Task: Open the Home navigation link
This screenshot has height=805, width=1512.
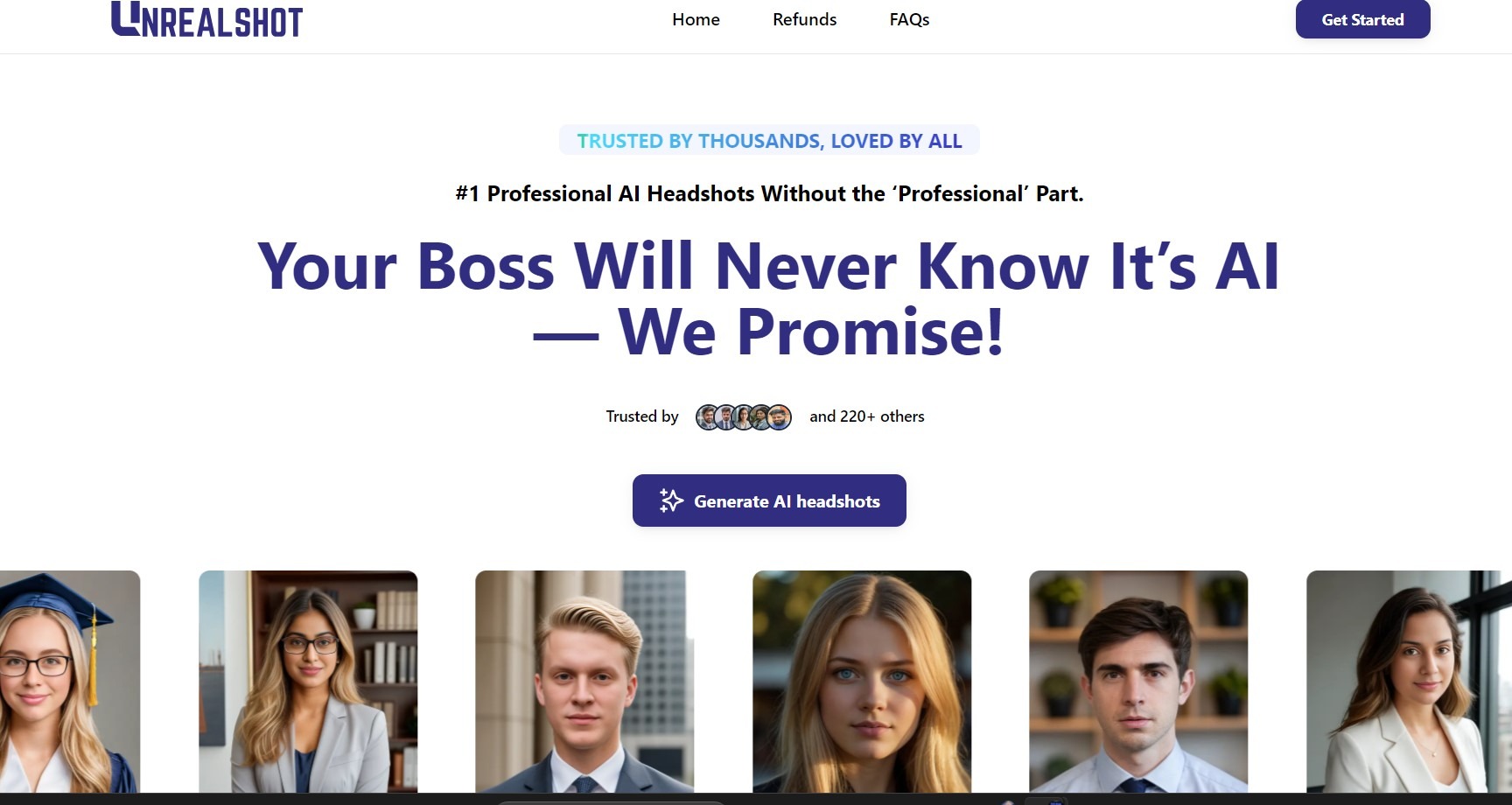Action: click(696, 19)
